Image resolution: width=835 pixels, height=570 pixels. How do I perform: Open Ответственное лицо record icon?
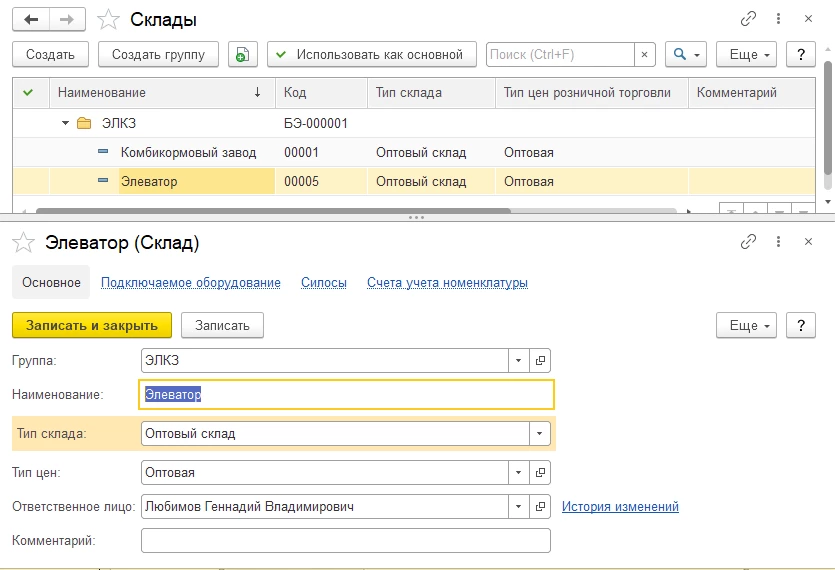coord(541,507)
